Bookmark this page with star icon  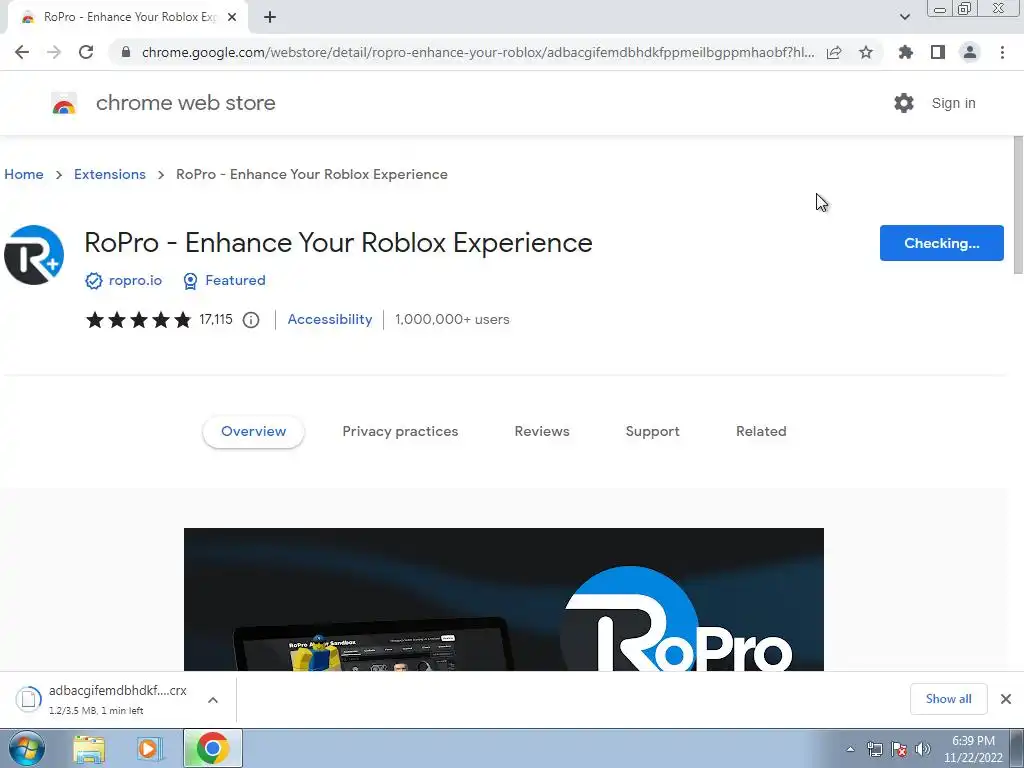[x=866, y=52]
